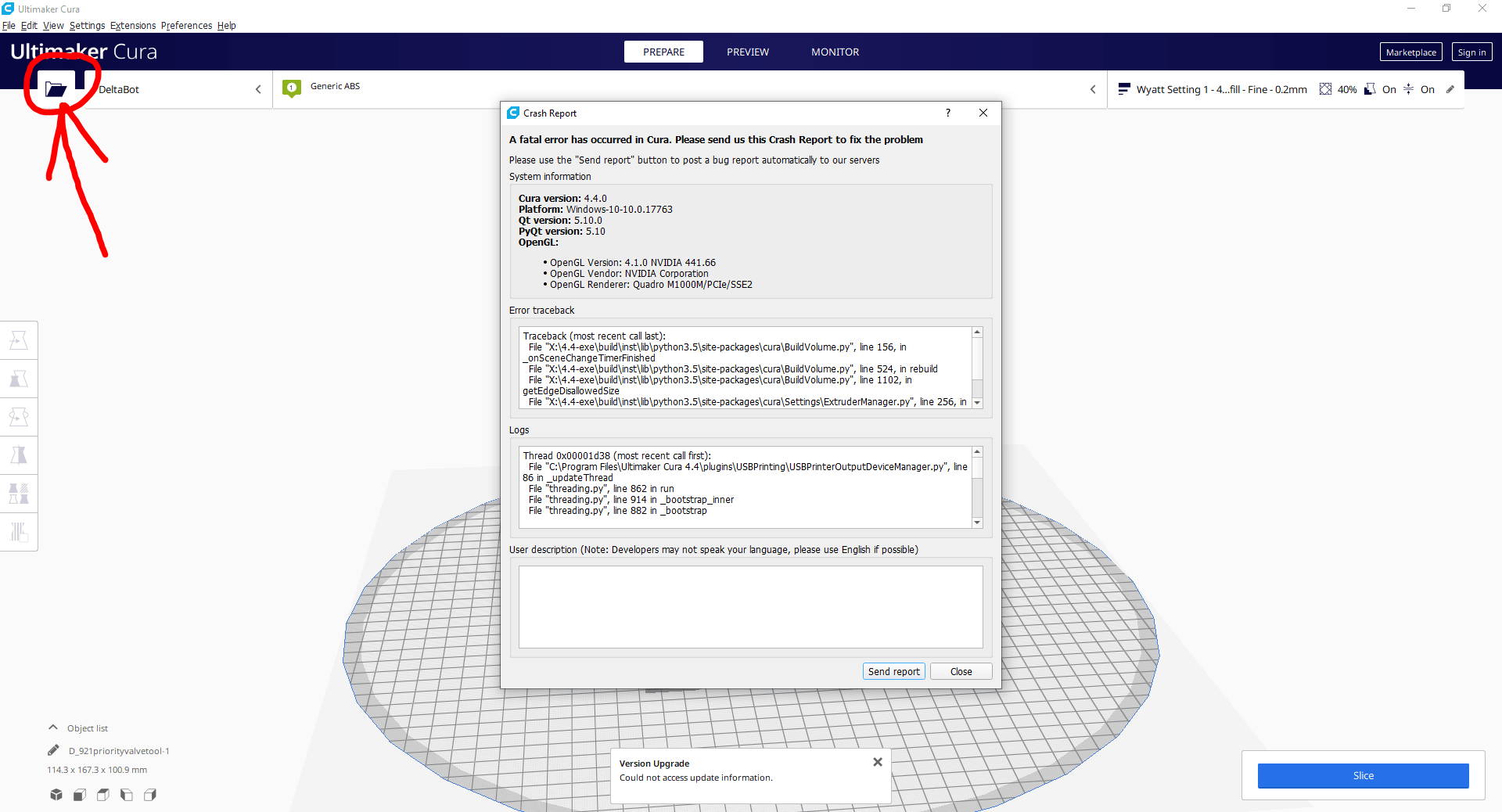Click the Crash Report help question mark
Screen dimensions: 1502x812
948,113
